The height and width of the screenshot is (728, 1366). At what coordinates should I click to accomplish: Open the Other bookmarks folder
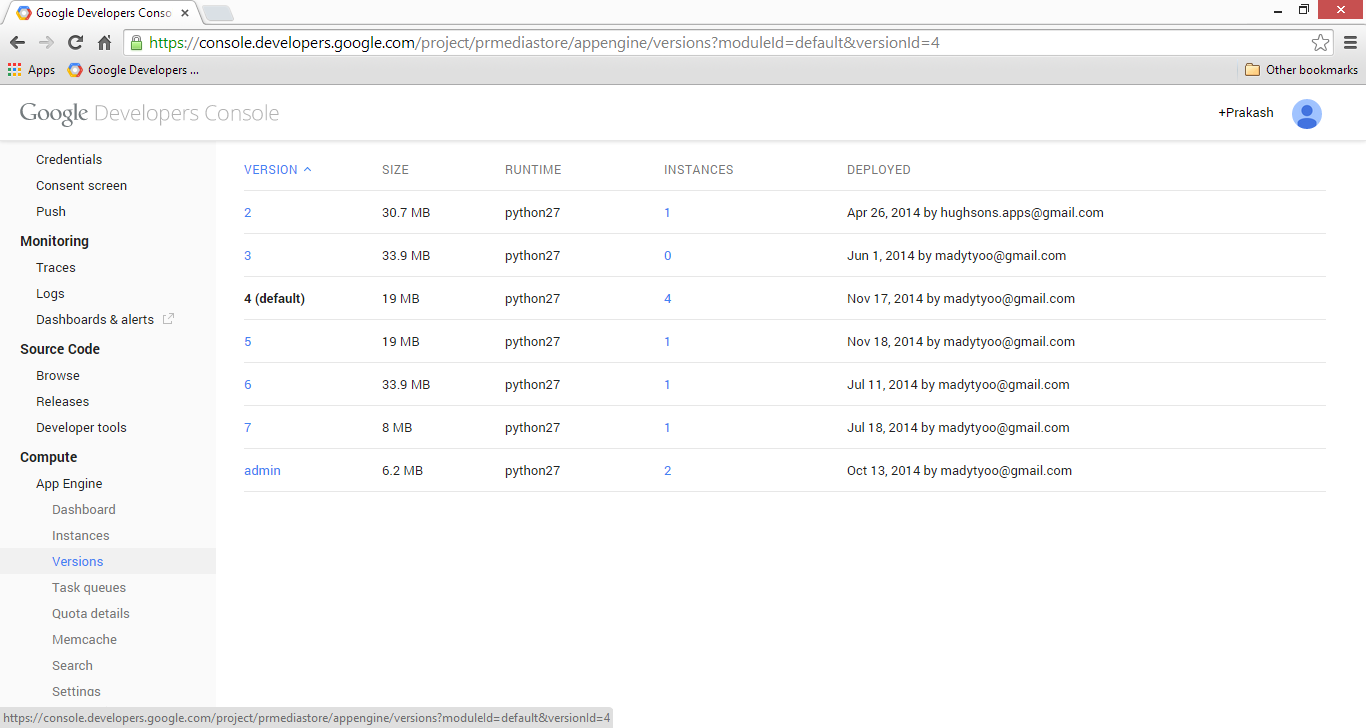(1301, 70)
